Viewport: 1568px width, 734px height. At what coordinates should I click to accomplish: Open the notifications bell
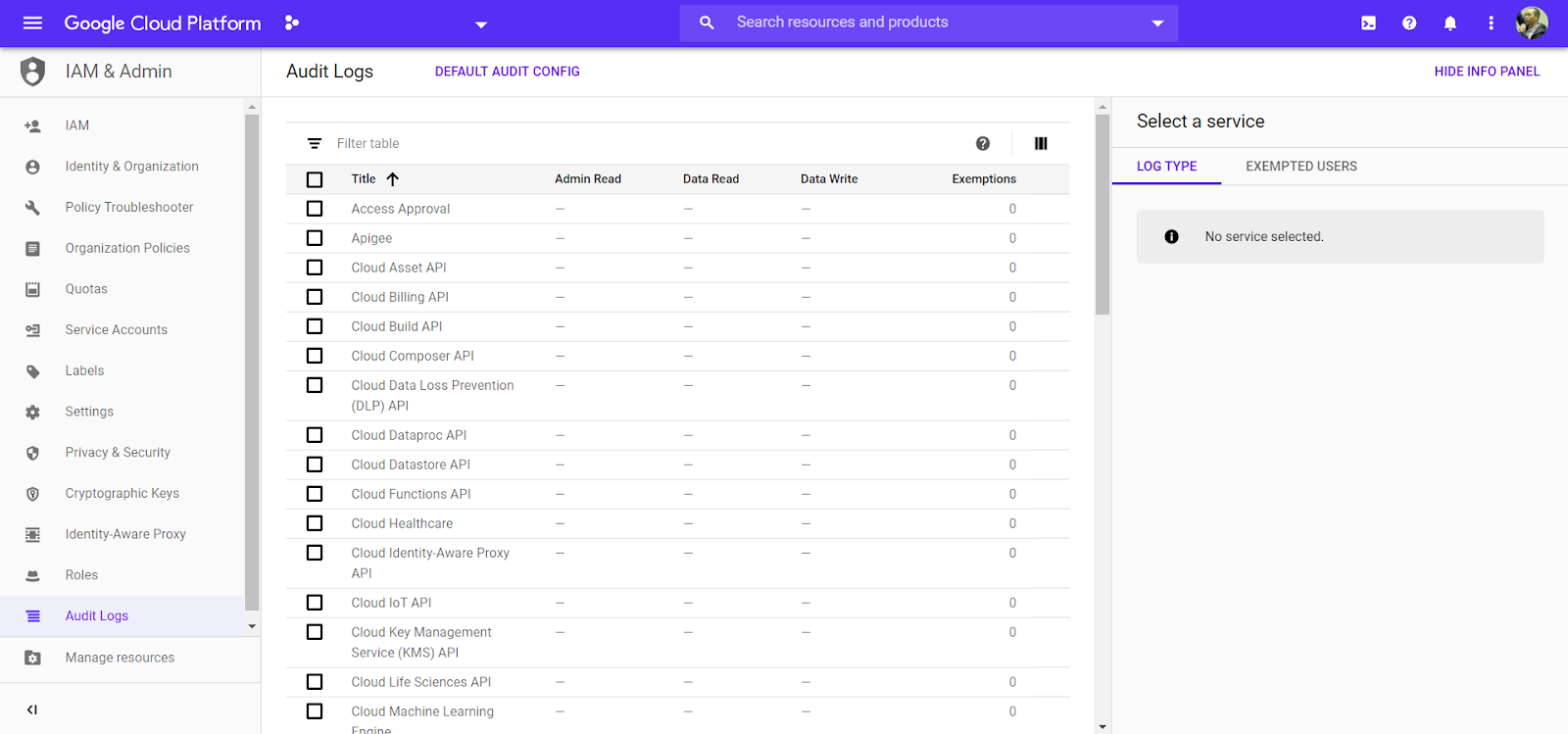(1450, 24)
